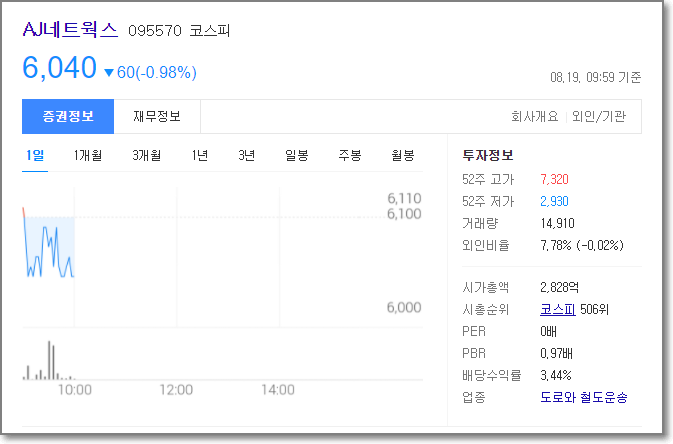Select the 1개월 chart period tab
This screenshot has height=444, width=673.
(88, 155)
